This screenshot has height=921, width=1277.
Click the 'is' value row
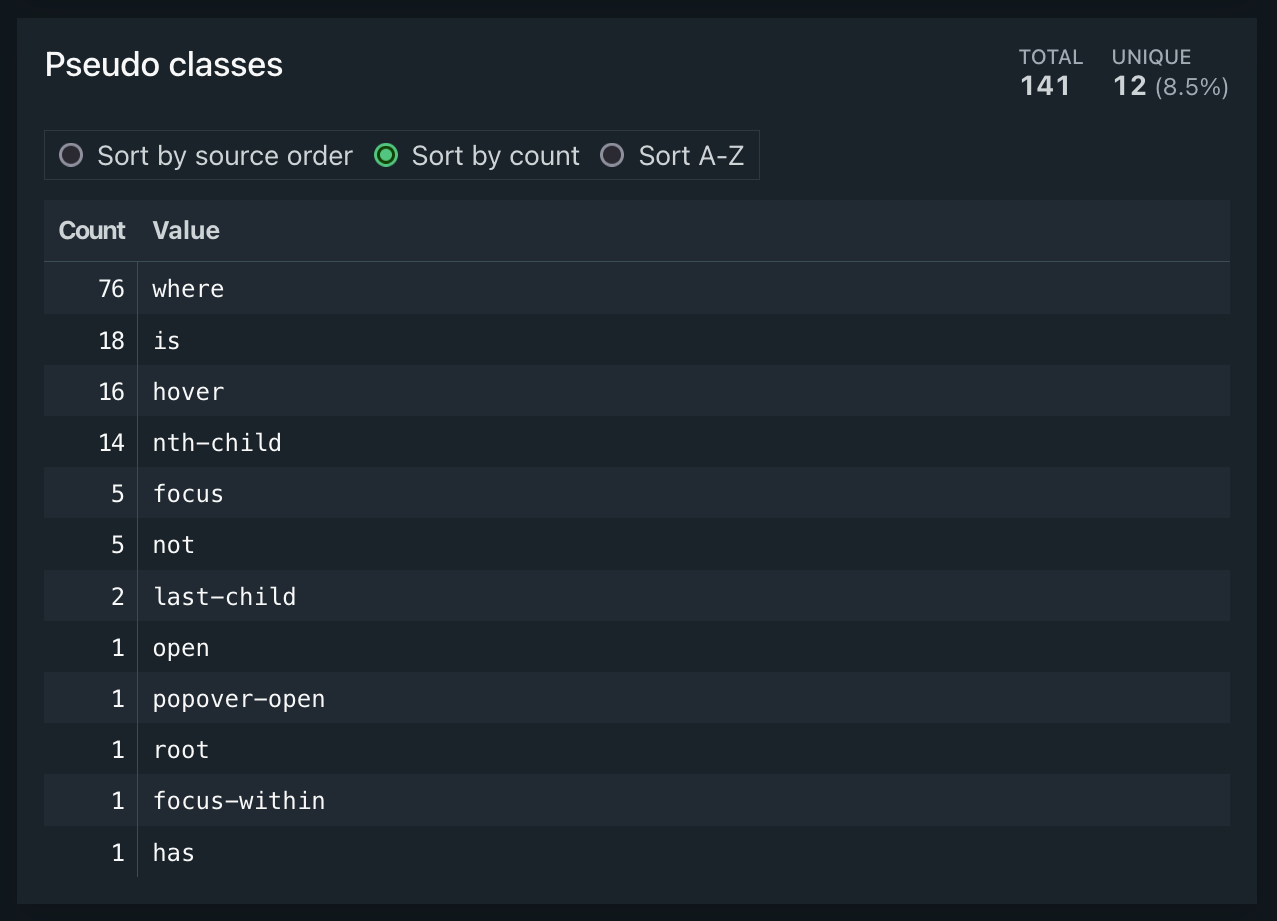pos(166,341)
